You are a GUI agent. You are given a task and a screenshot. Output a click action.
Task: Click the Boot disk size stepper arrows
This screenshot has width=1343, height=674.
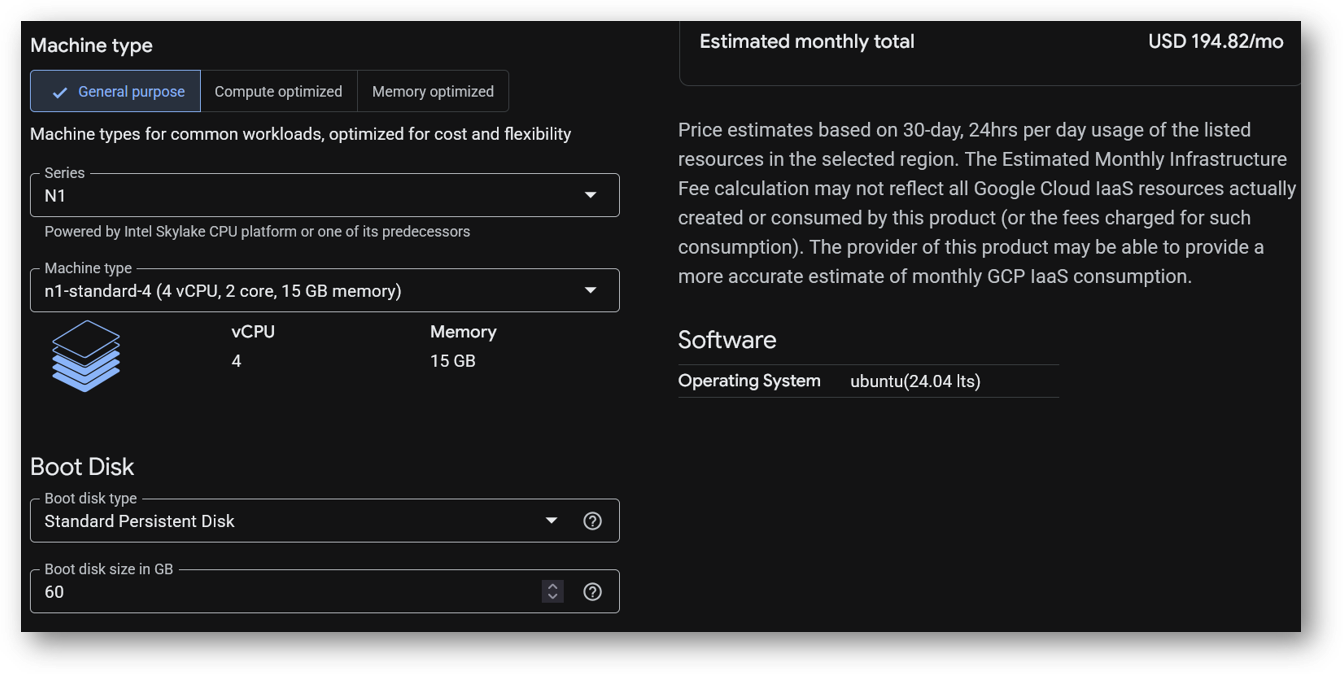tap(553, 592)
